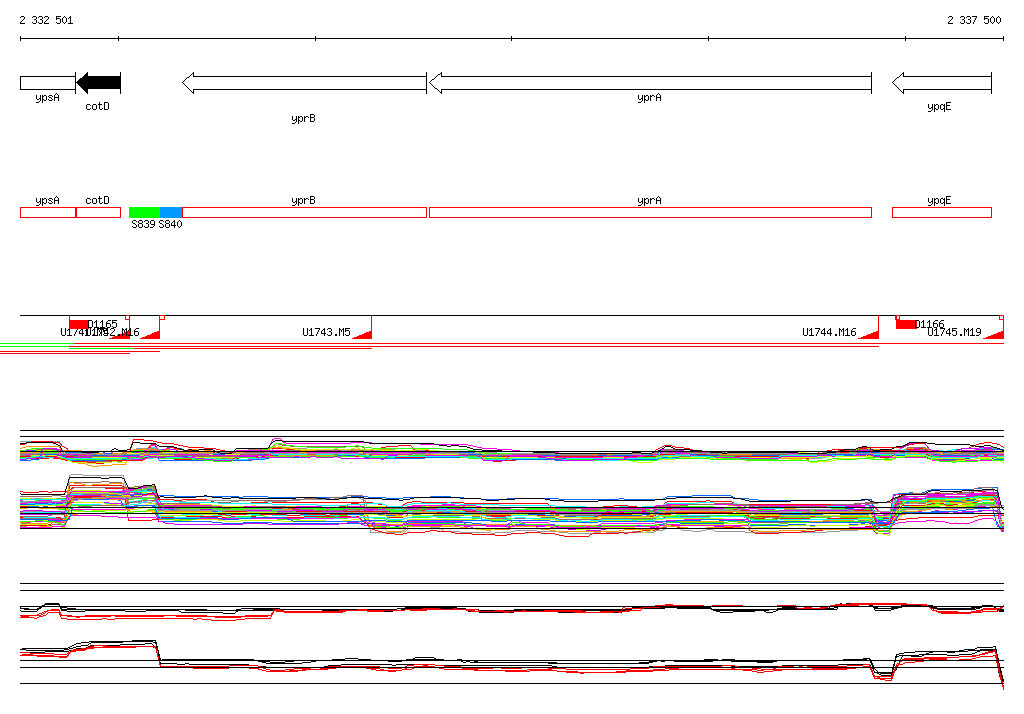
Task: Click the black cotD gene arrow
Action: point(99,83)
